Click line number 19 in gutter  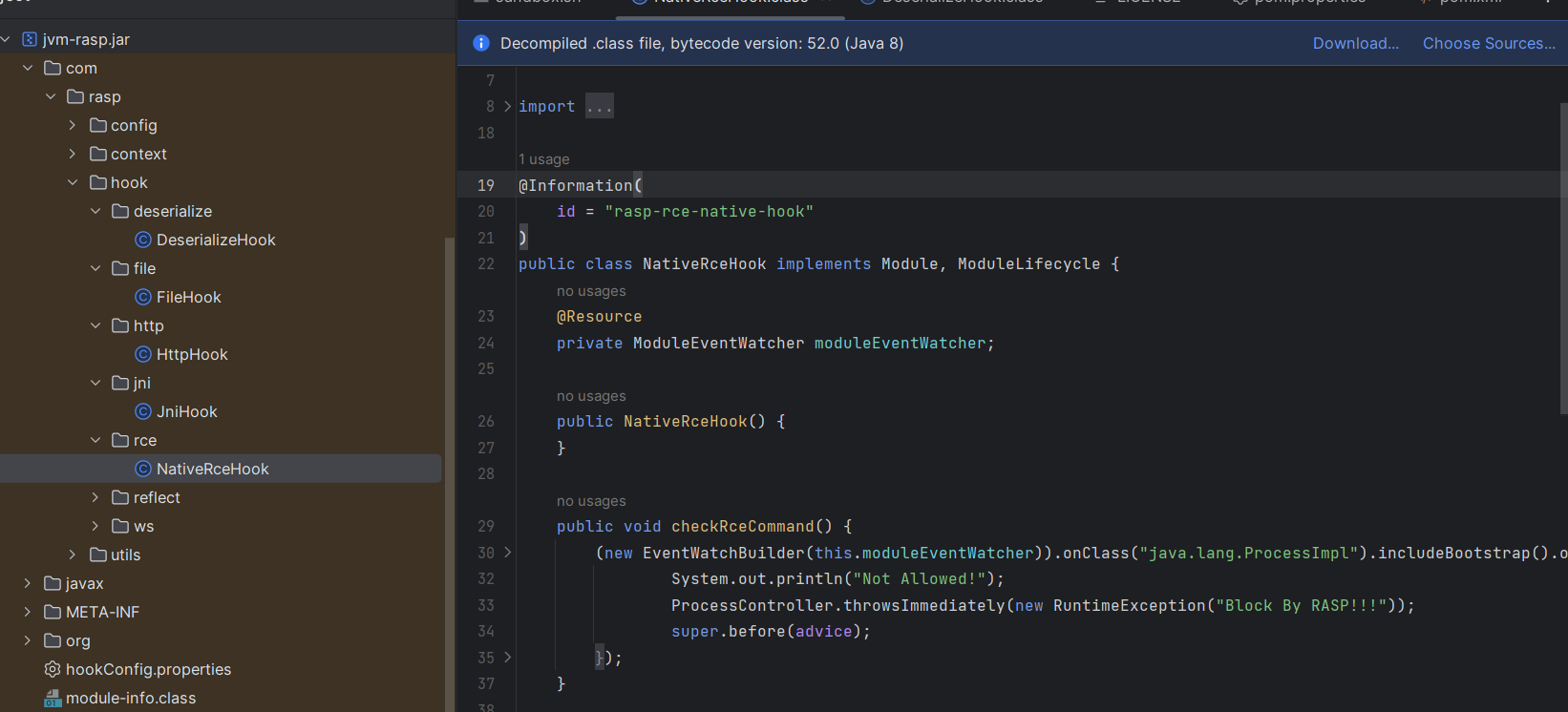486,185
